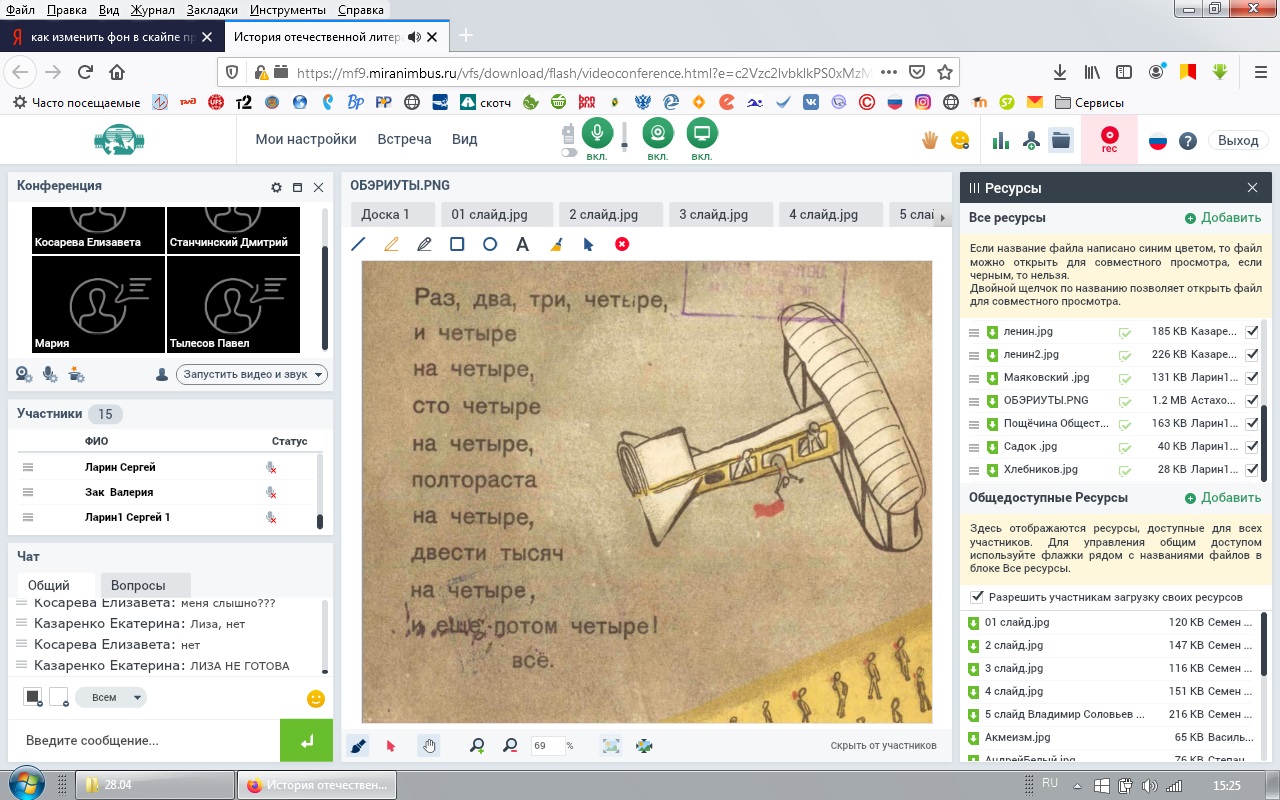This screenshot has height=800, width=1280.
Task: Toggle the green microphone button
Action: tap(597, 134)
